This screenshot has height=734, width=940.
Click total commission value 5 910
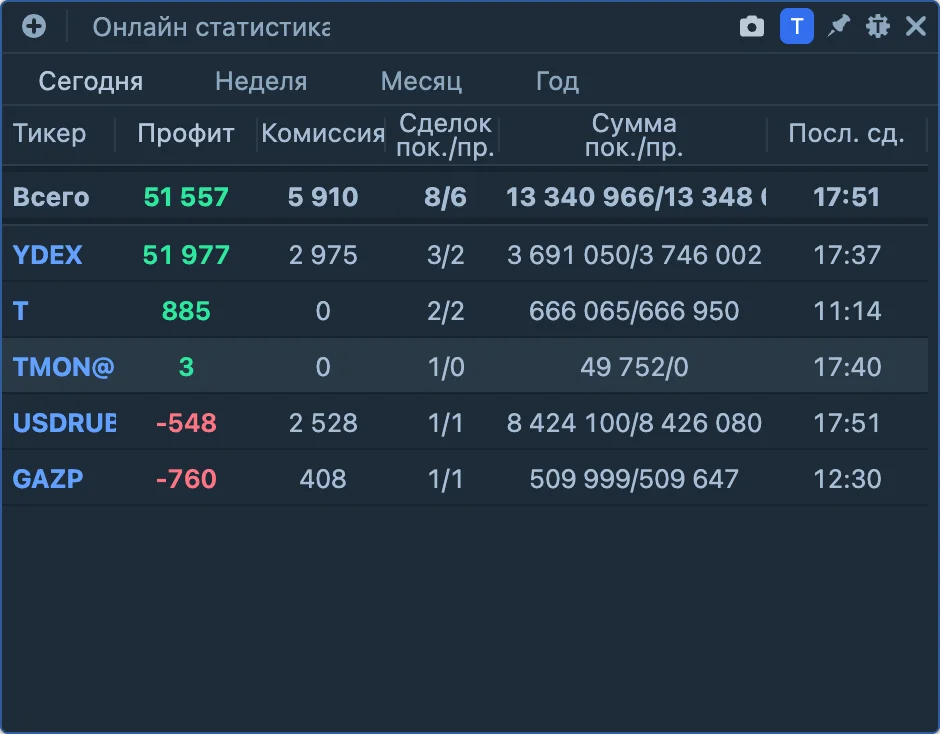coord(323,197)
